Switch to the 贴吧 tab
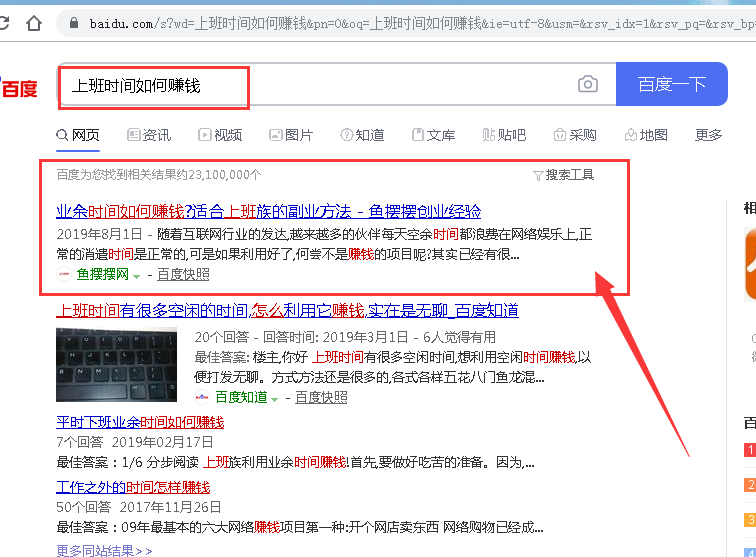Viewport: 756px width, 557px height. tap(504, 135)
